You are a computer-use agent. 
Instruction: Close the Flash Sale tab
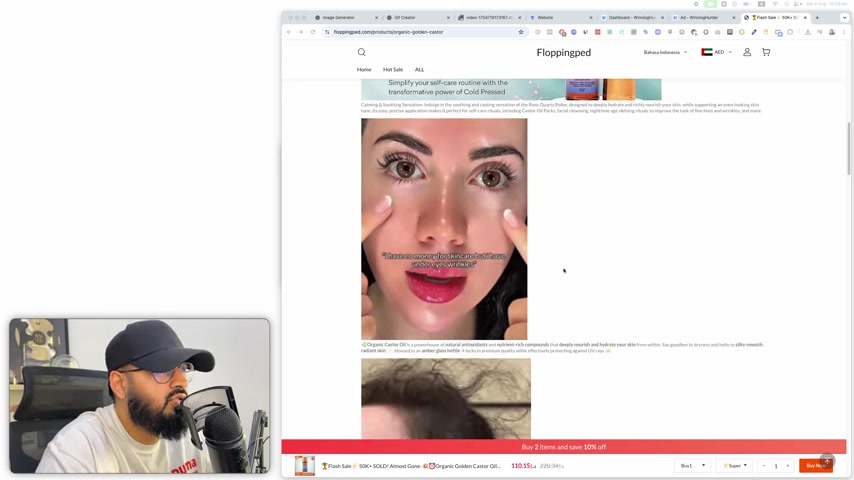click(805, 17)
